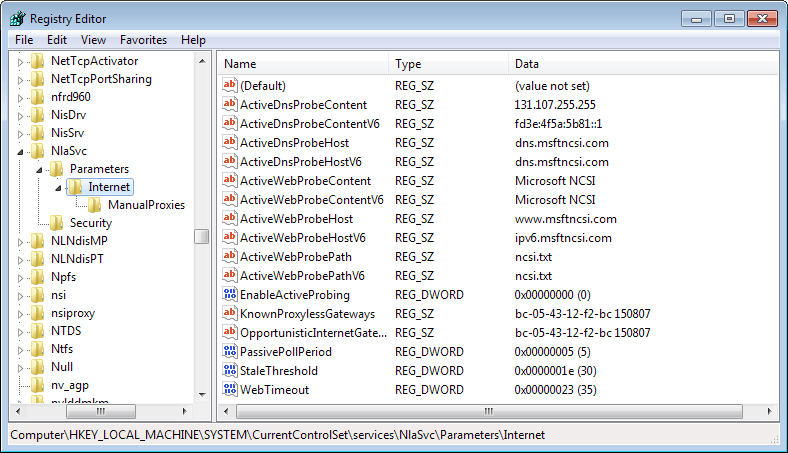Click the string icon beside ActiveDnsProbeContent
Image resolution: width=788 pixels, height=453 pixels.
click(x=230, y=104)
